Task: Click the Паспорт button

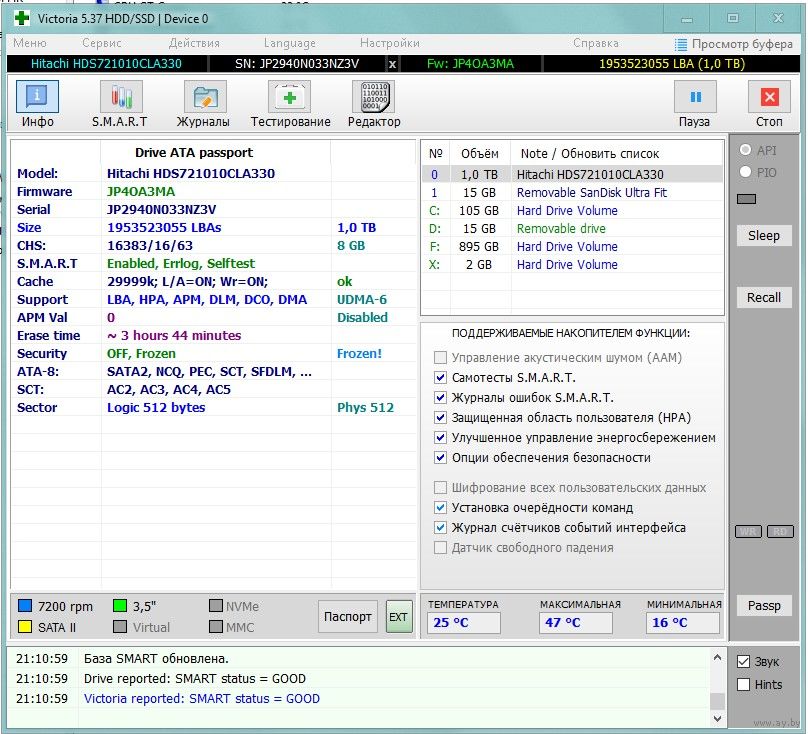Action: [x=348, y=616]
